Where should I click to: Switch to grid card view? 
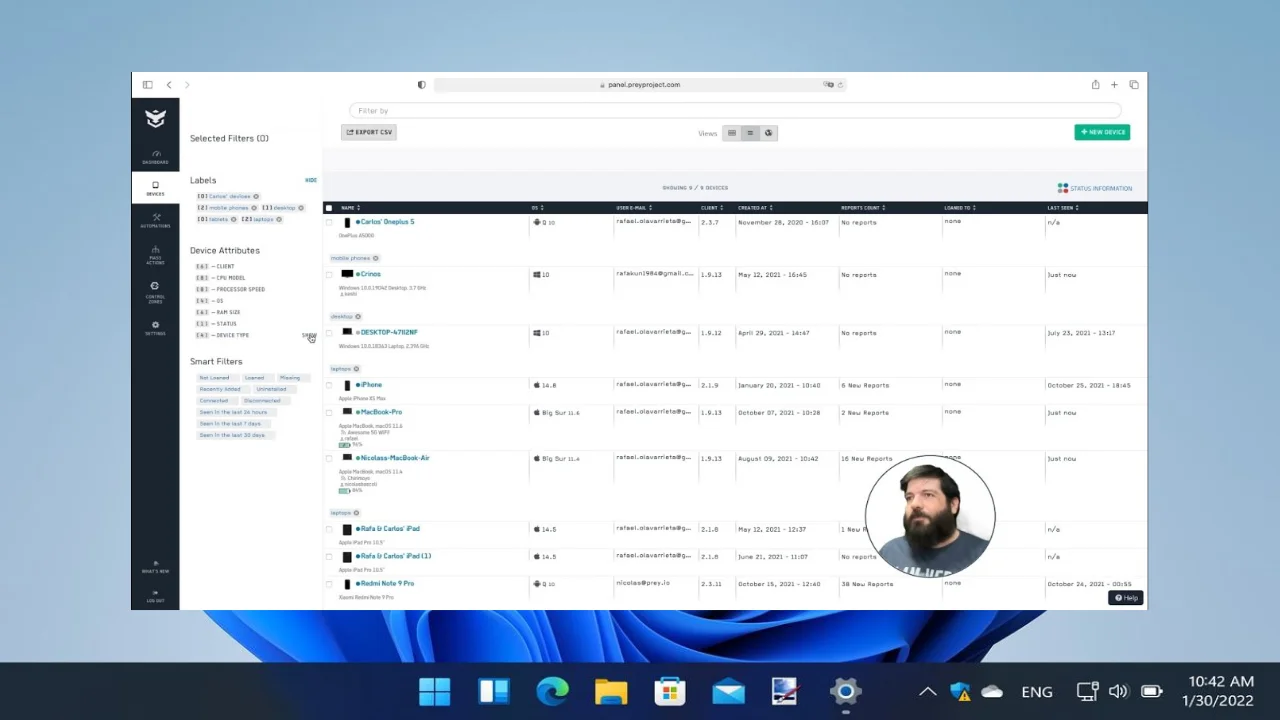pos(732,133)
